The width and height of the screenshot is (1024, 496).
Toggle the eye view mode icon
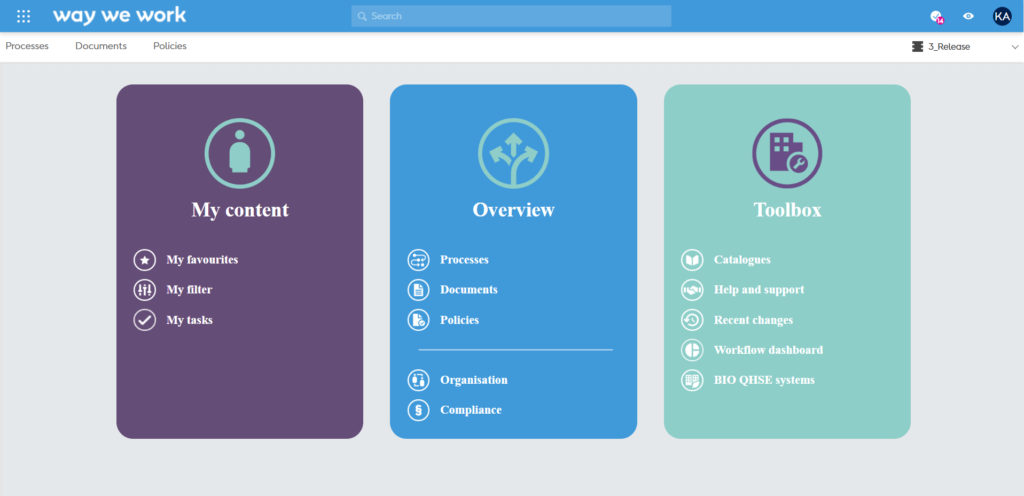point(968,16)
